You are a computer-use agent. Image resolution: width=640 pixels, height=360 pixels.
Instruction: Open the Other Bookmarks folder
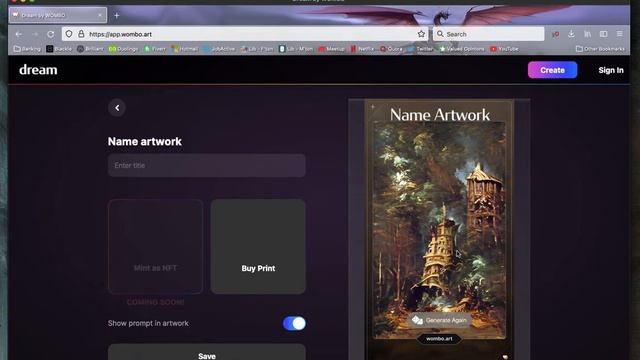pyautogui.click(x=600, y=49)
